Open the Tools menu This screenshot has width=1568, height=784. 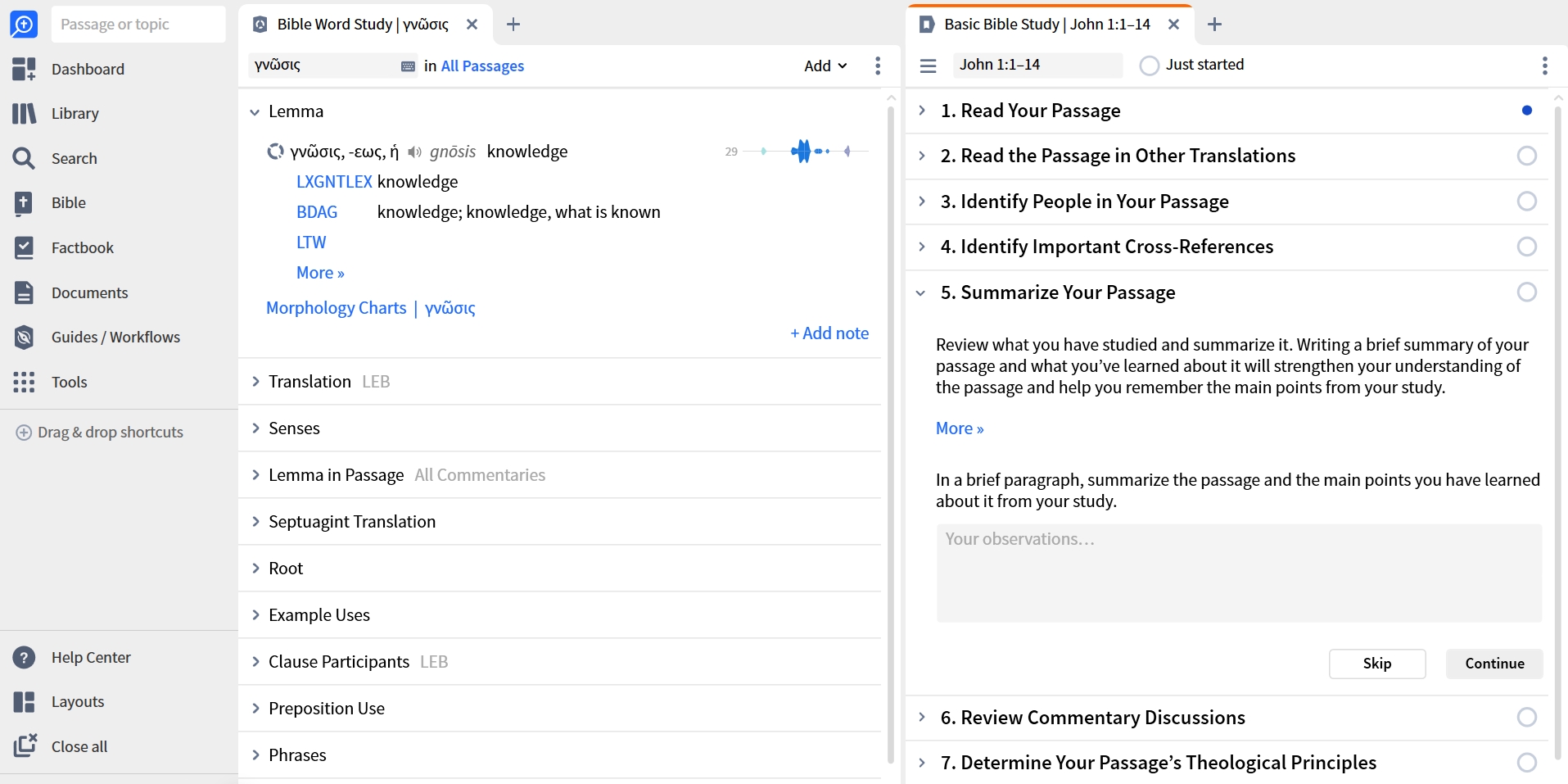coord(51,382)
